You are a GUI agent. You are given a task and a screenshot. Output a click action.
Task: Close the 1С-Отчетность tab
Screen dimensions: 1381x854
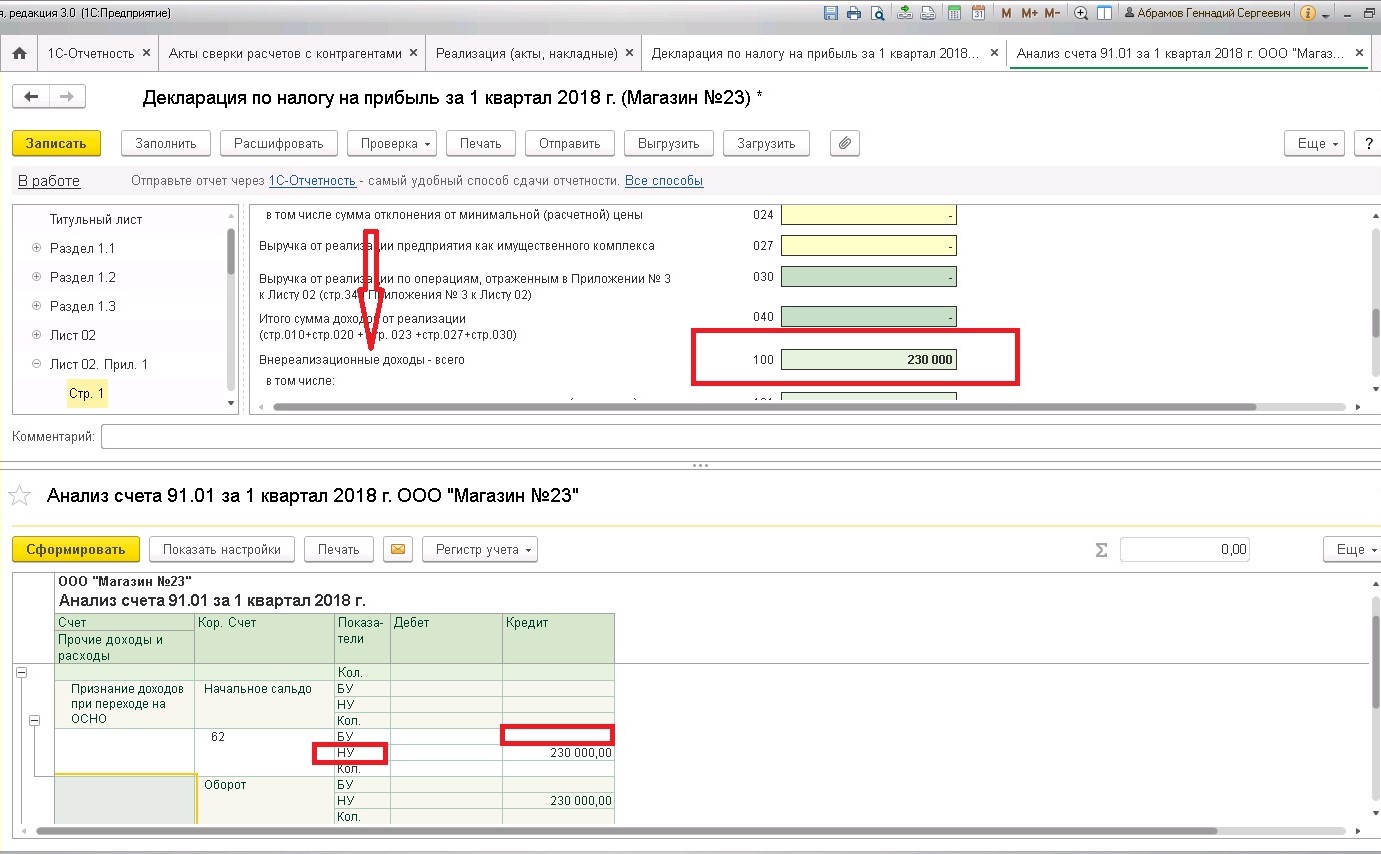point(147,53)
